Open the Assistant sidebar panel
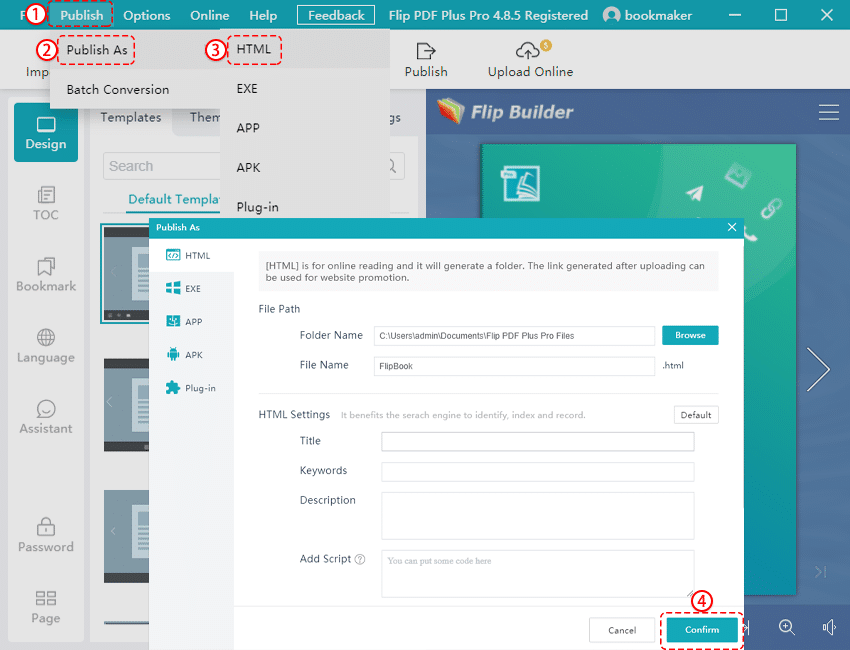Image resolution: width=850 pixels, height=650 pixels. click(46, 417)
